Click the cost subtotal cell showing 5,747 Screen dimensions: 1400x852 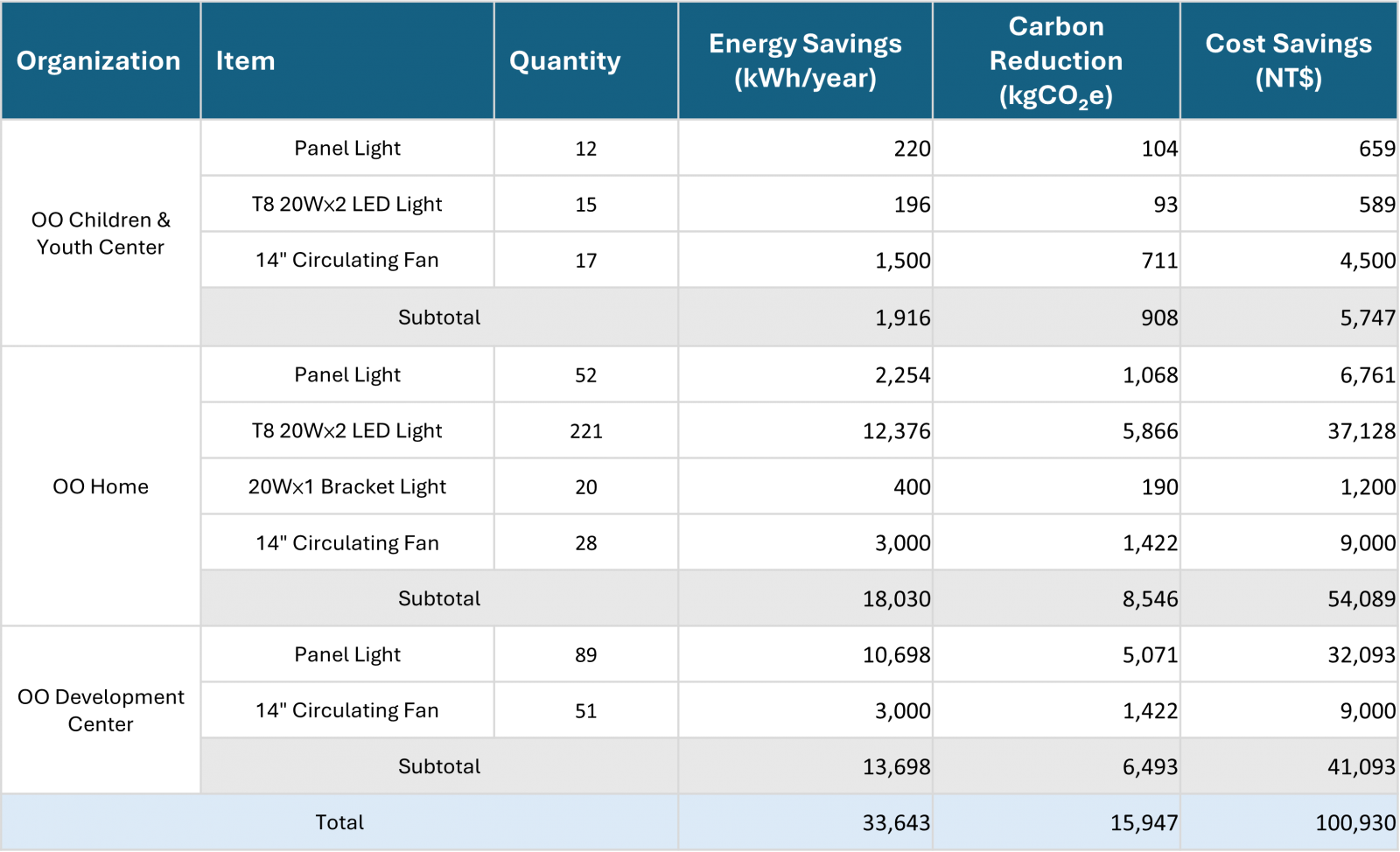[x=1367, y=318]
